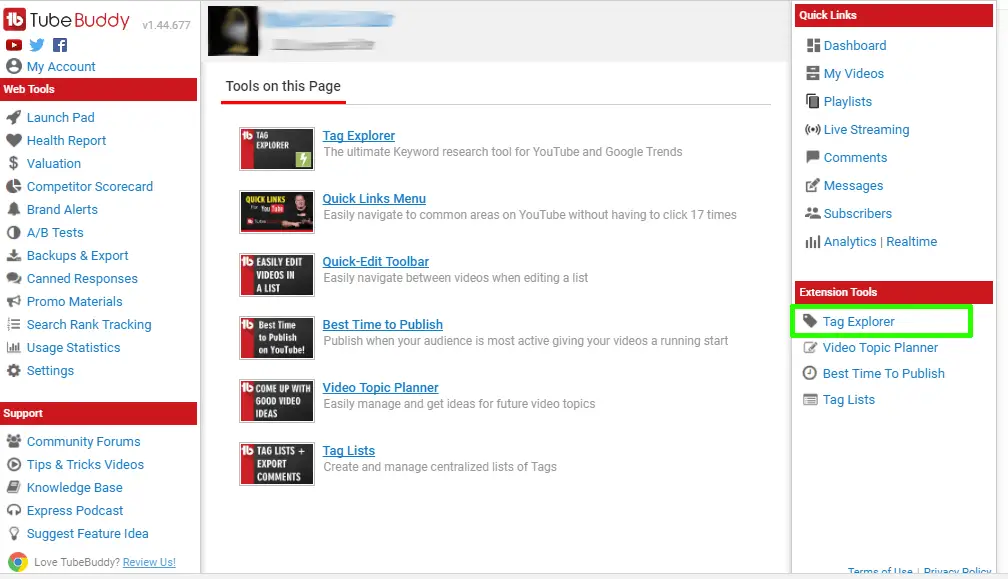This screenshot has width=1008, height=579.
Task: Open Competitor Scorecard menu item
Action: 90,187
